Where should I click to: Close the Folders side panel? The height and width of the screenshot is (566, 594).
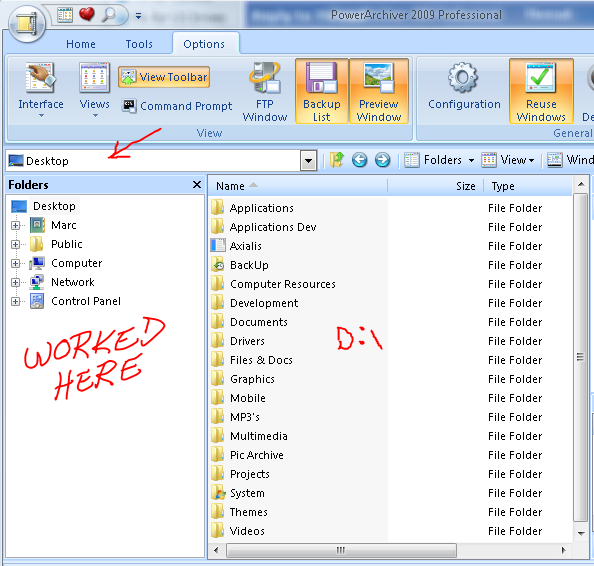[x=197, y=184]
